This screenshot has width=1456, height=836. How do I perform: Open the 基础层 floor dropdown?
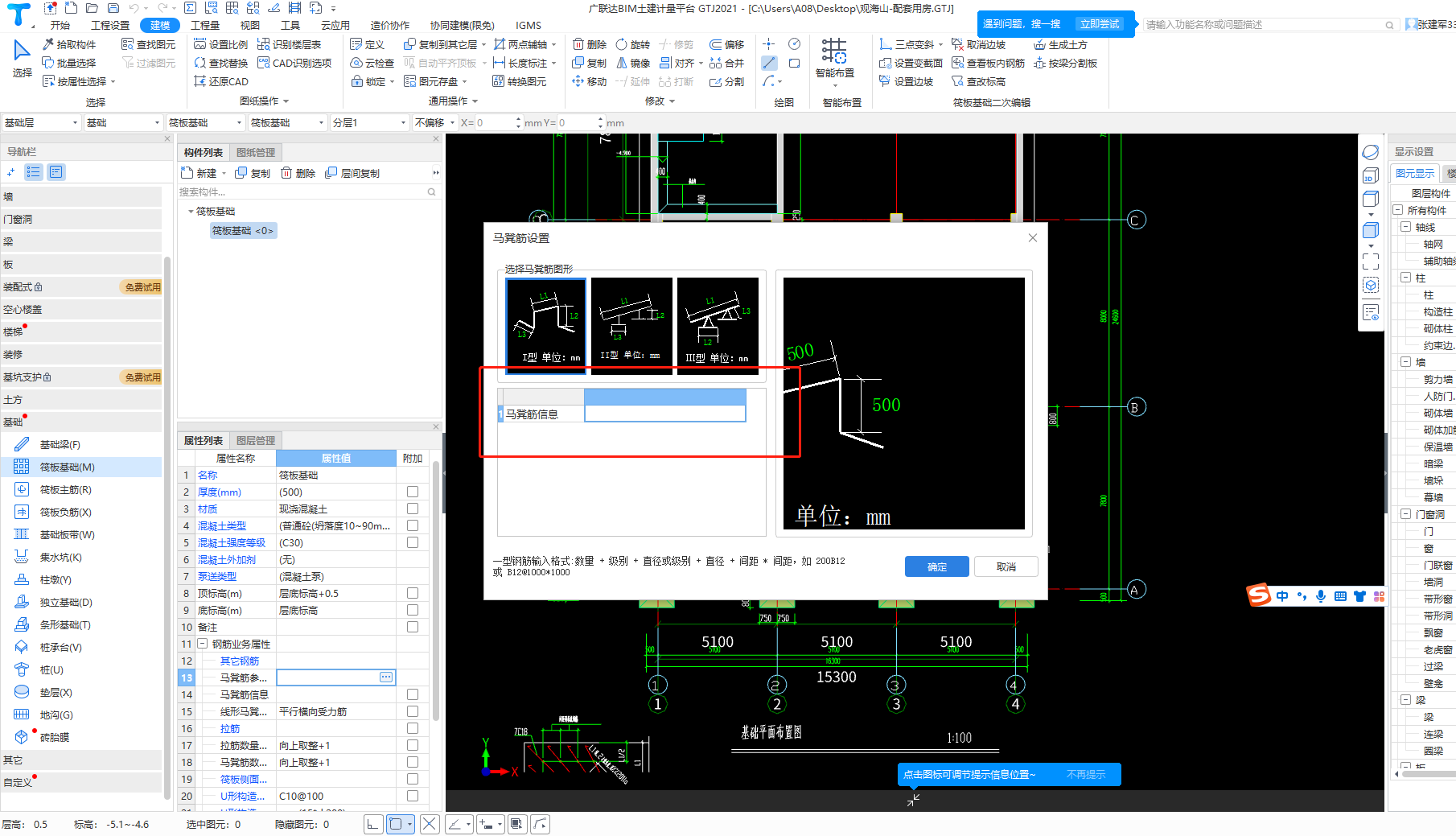point(41,122)
